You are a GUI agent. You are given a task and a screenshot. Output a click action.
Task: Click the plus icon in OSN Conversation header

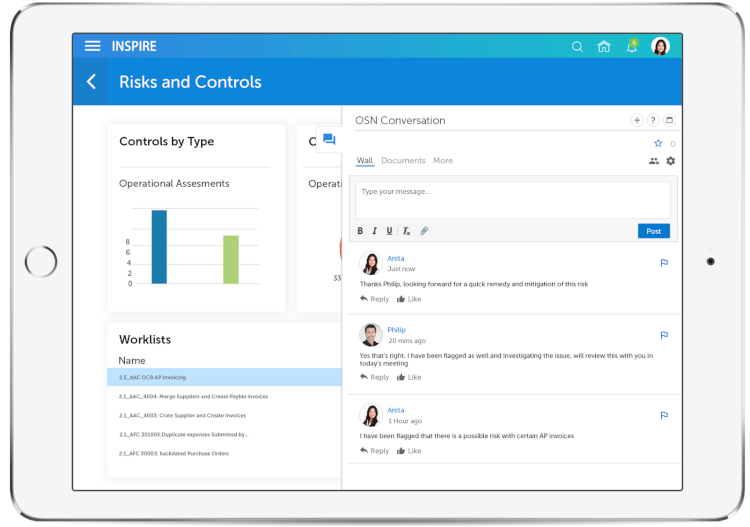point(637,120)
